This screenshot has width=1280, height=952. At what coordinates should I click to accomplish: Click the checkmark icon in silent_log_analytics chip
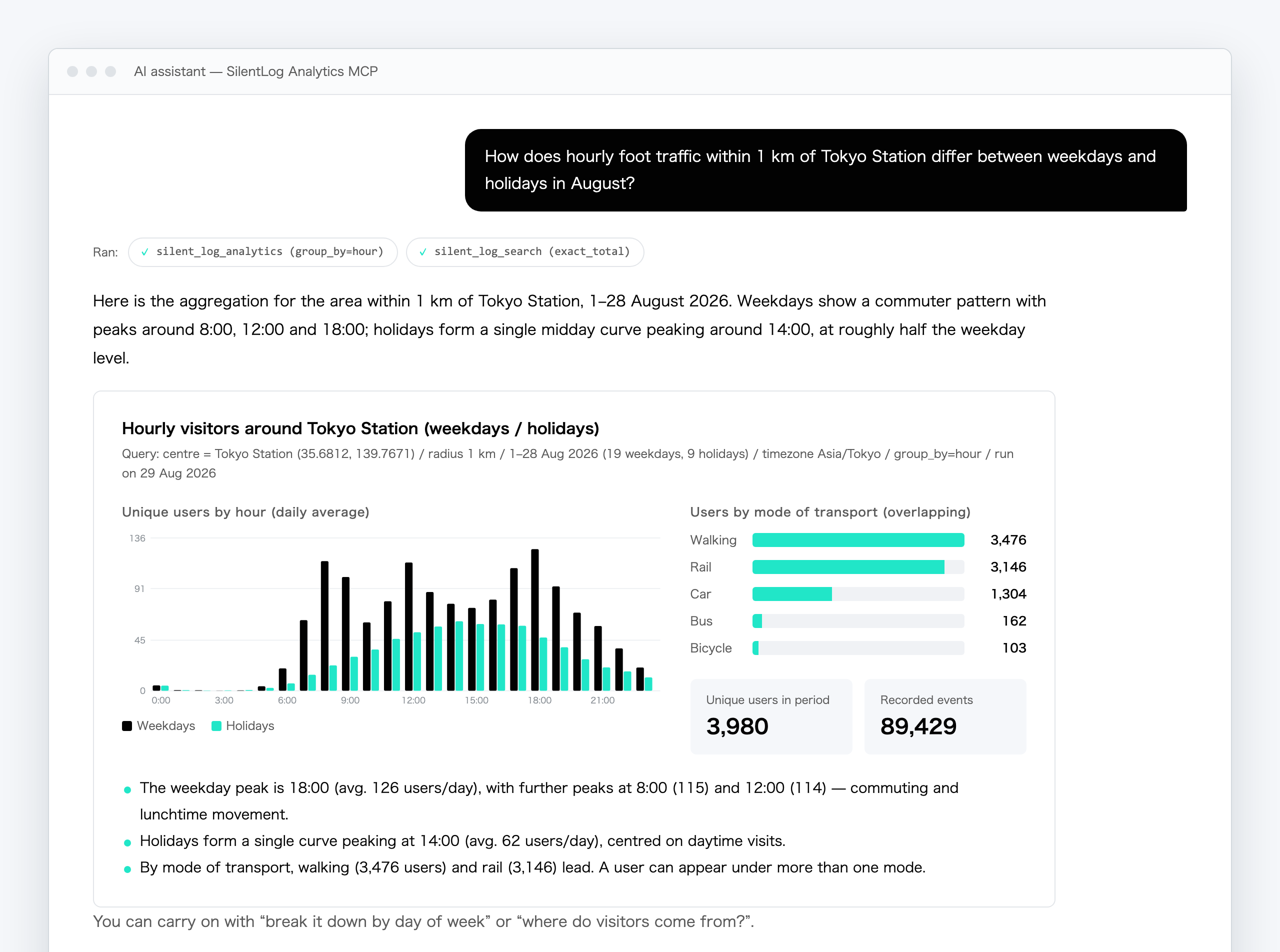click(144, 252)
